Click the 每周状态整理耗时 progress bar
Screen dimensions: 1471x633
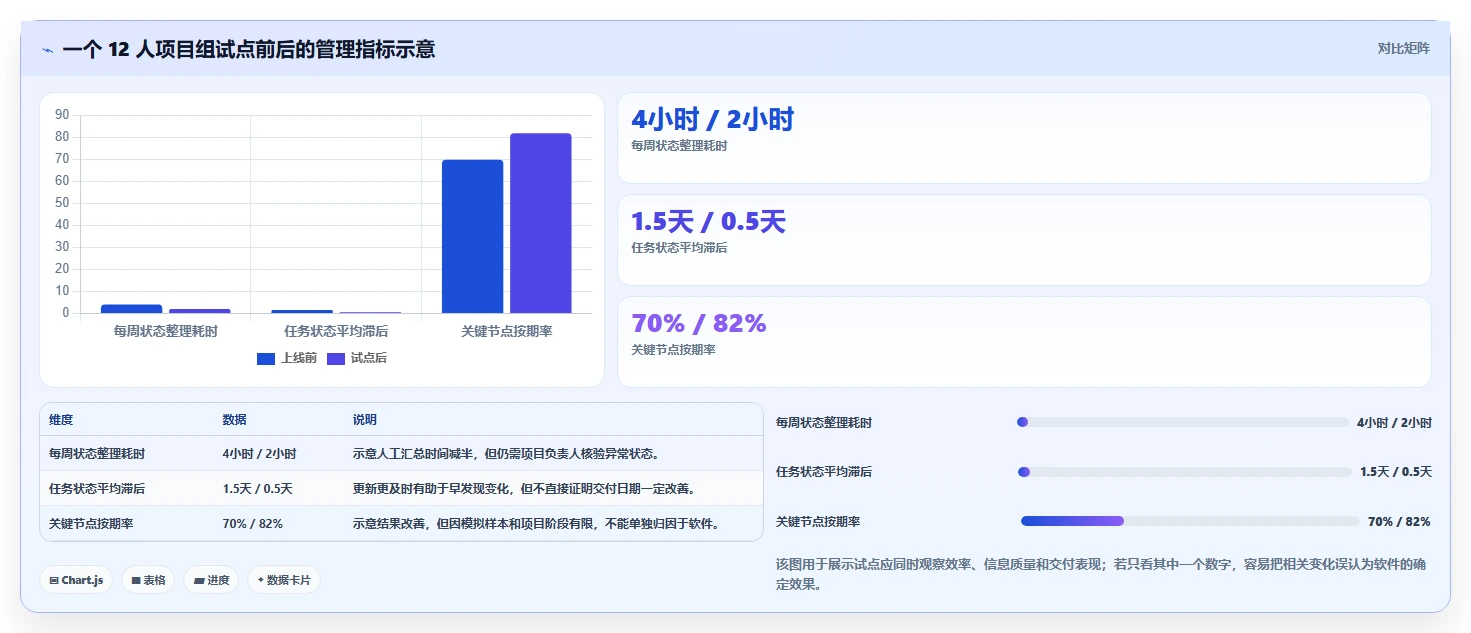[1182, 422]
